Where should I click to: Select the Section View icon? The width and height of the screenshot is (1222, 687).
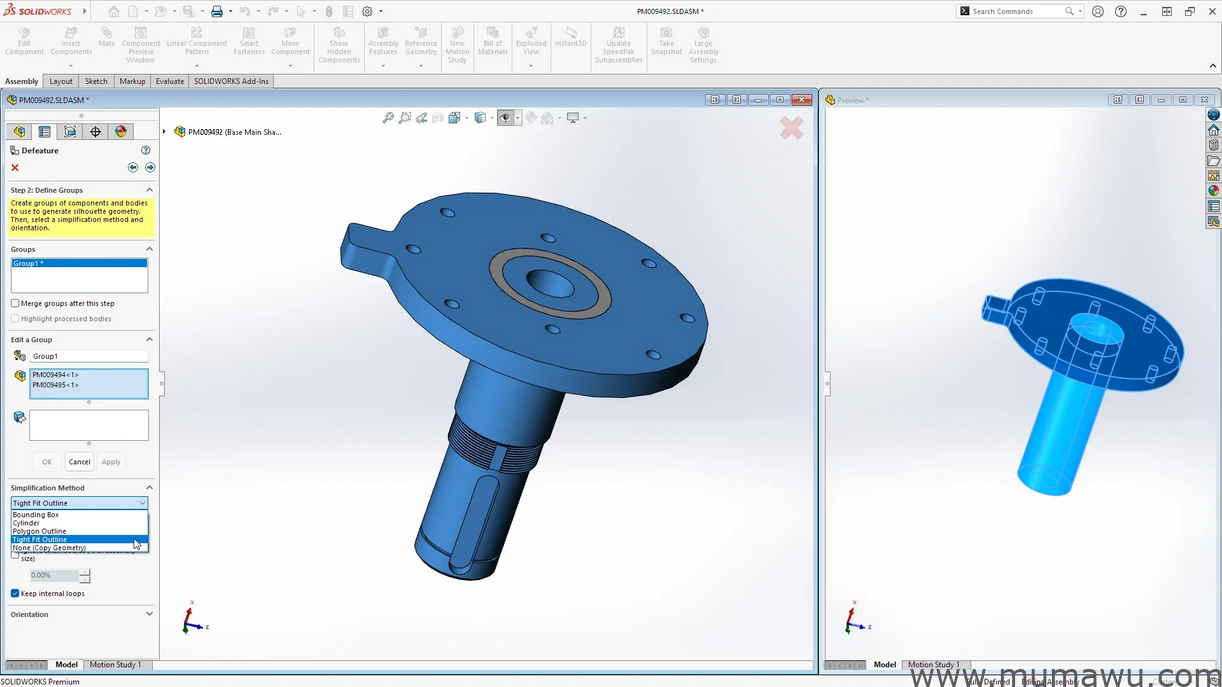[x=438, y=117]
